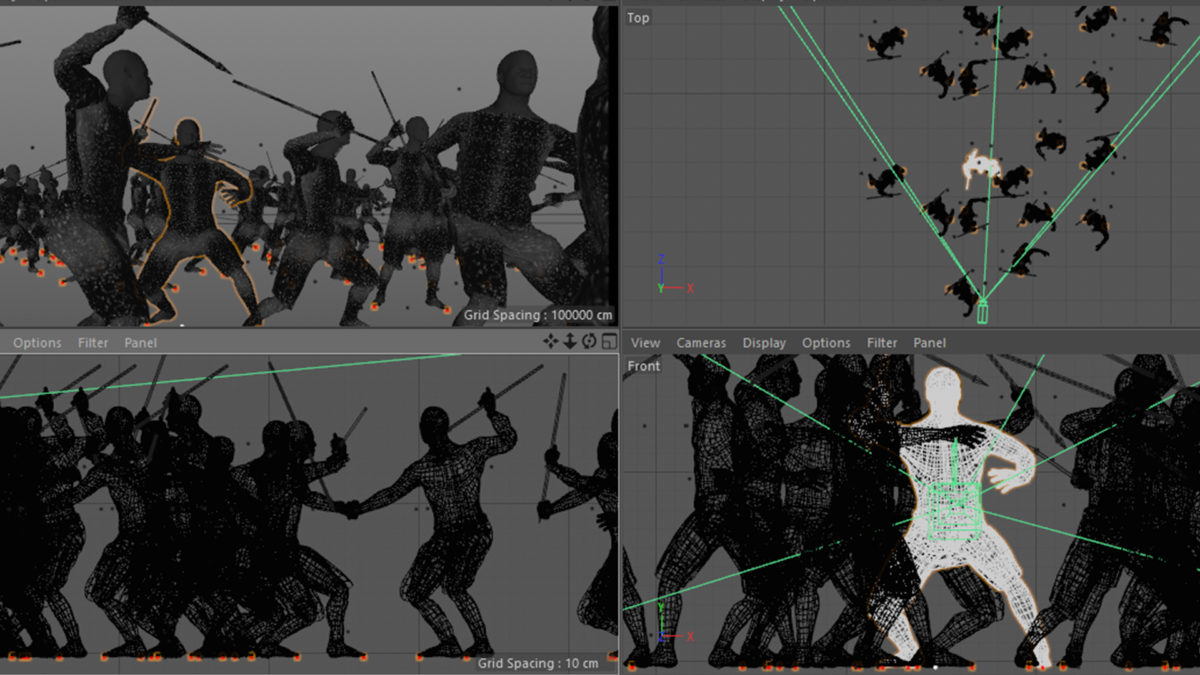Open Options menu in bottom-left viewport
The height and width of the screenshot is (675, 1200).
coord(37,343)
